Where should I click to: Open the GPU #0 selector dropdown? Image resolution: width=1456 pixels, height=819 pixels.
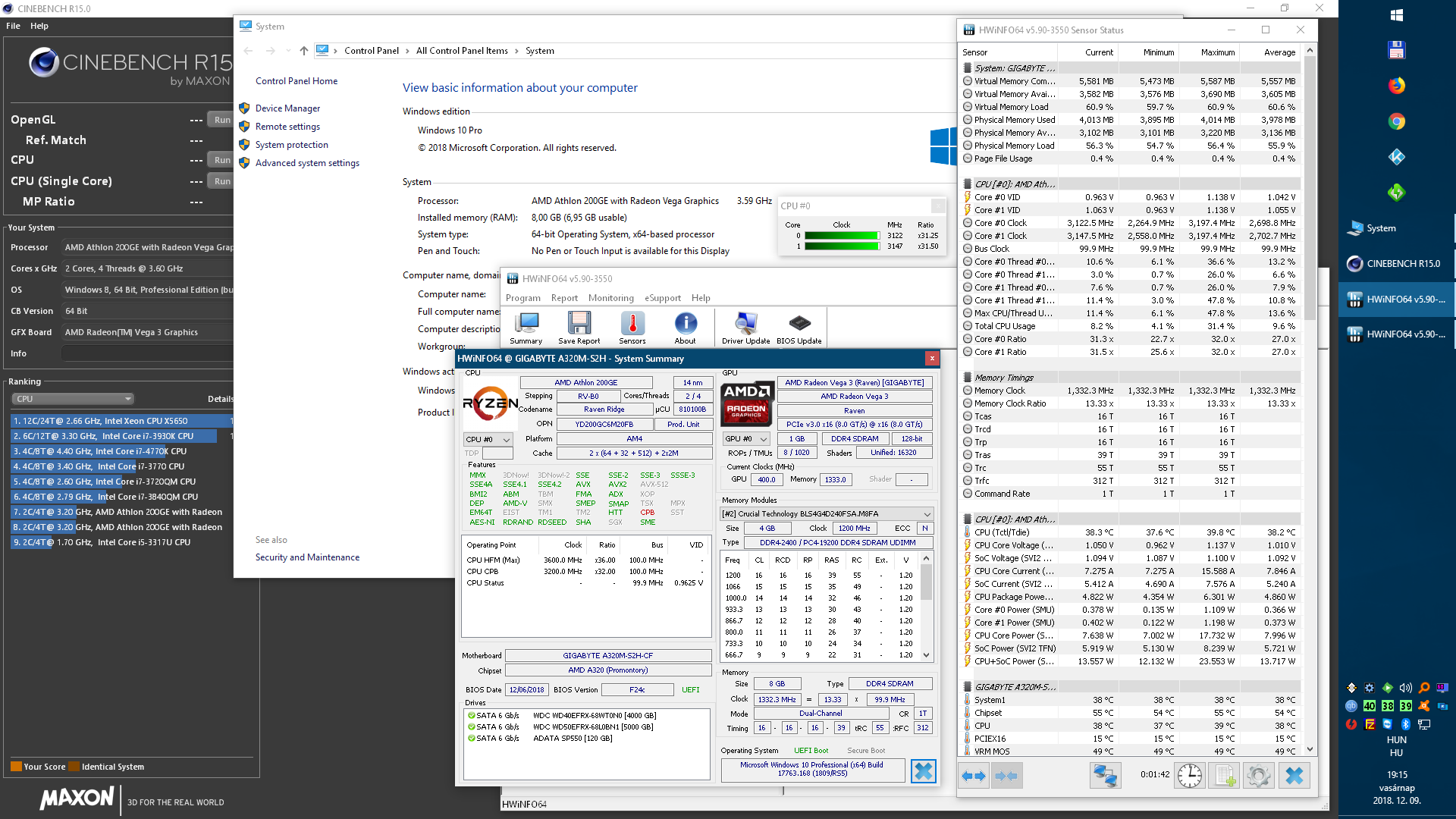[746, 439]
